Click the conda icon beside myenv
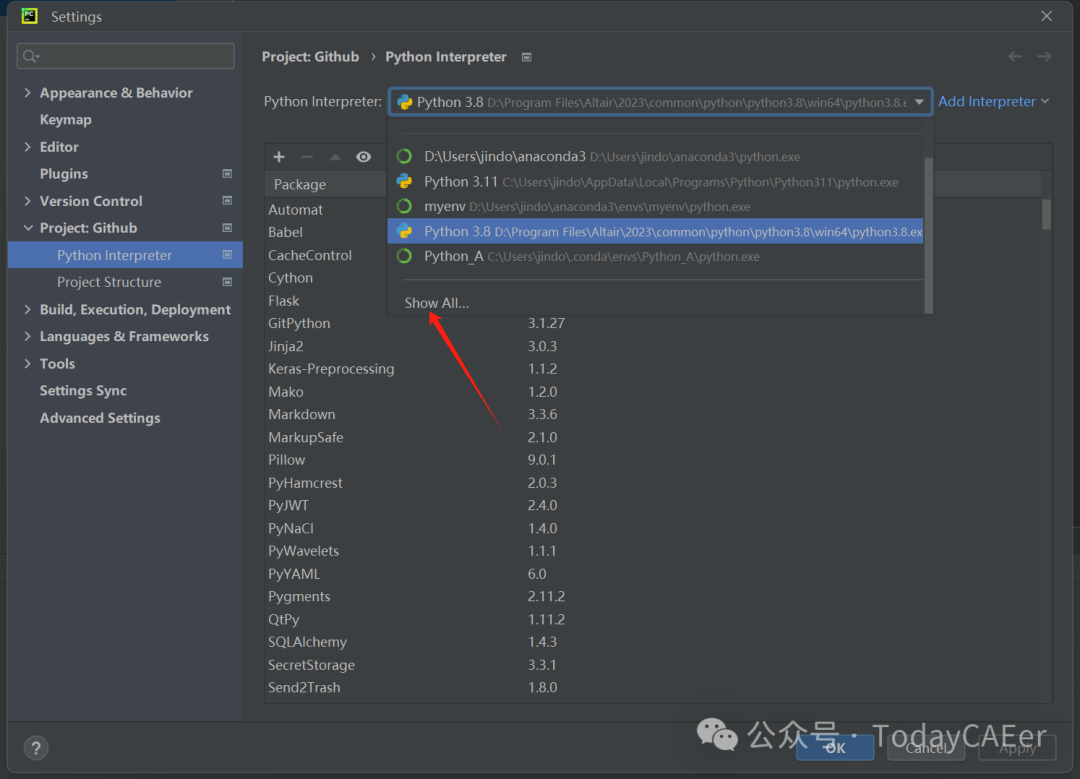 pyautogui.click(x=404, y=206)
